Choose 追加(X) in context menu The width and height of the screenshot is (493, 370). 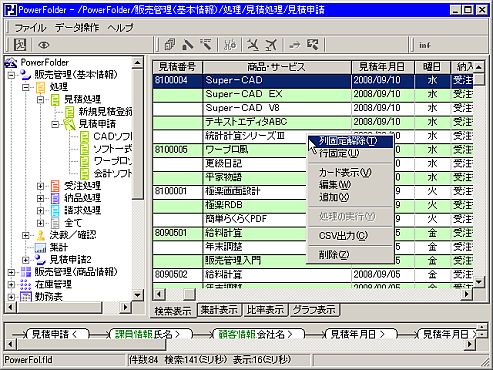pyautogui.click(x=349, y=197)
